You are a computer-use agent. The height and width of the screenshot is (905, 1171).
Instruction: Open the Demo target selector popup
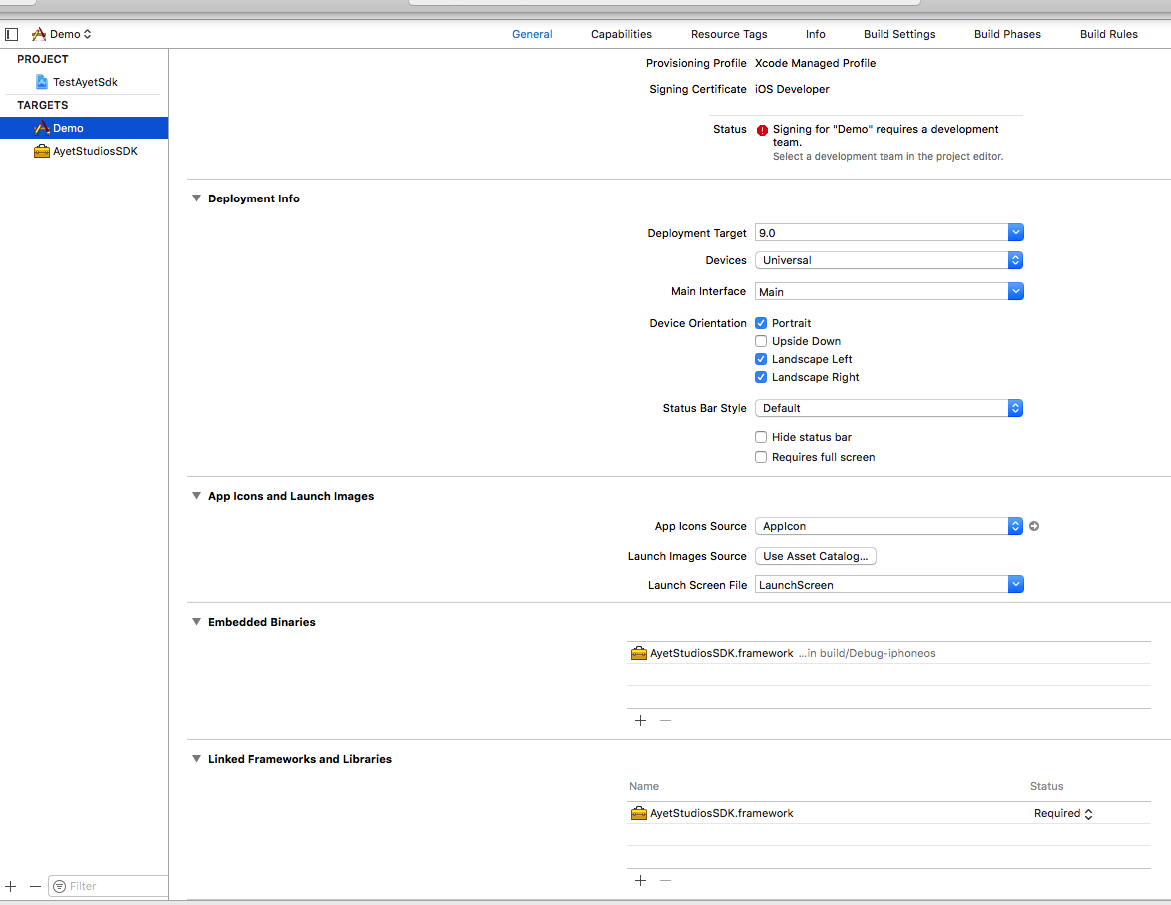pyautogui.click(x=62, y=34)
